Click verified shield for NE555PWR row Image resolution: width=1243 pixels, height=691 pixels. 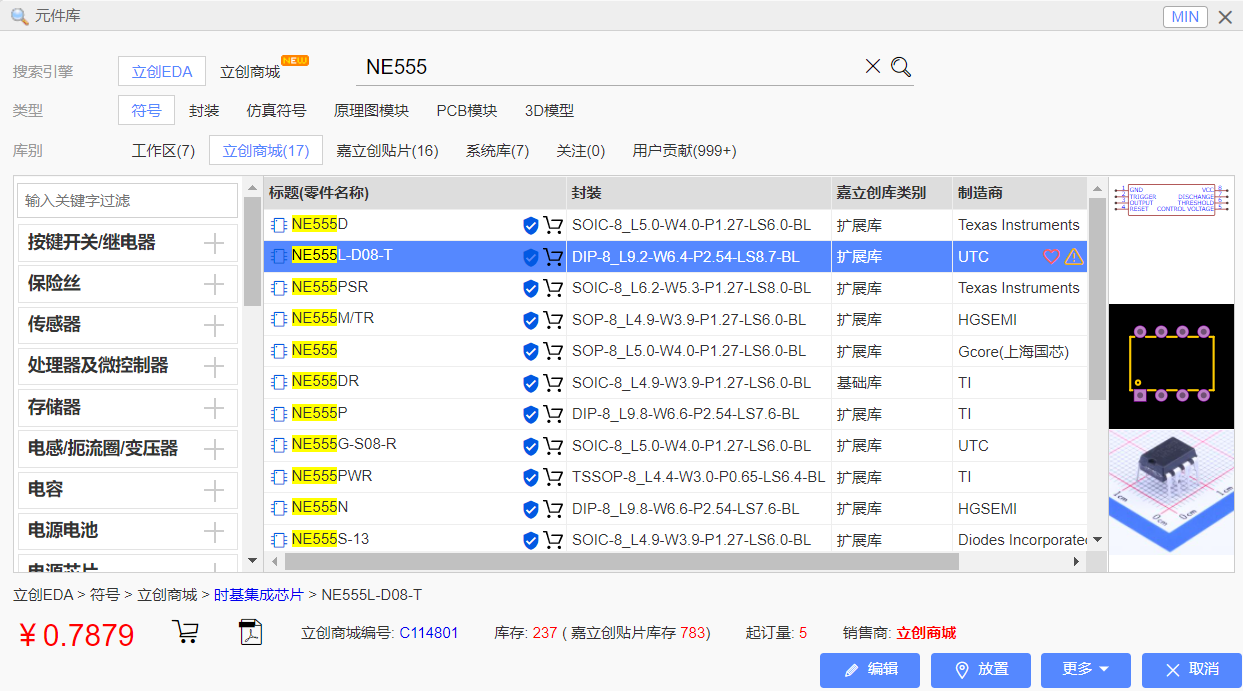531,478
